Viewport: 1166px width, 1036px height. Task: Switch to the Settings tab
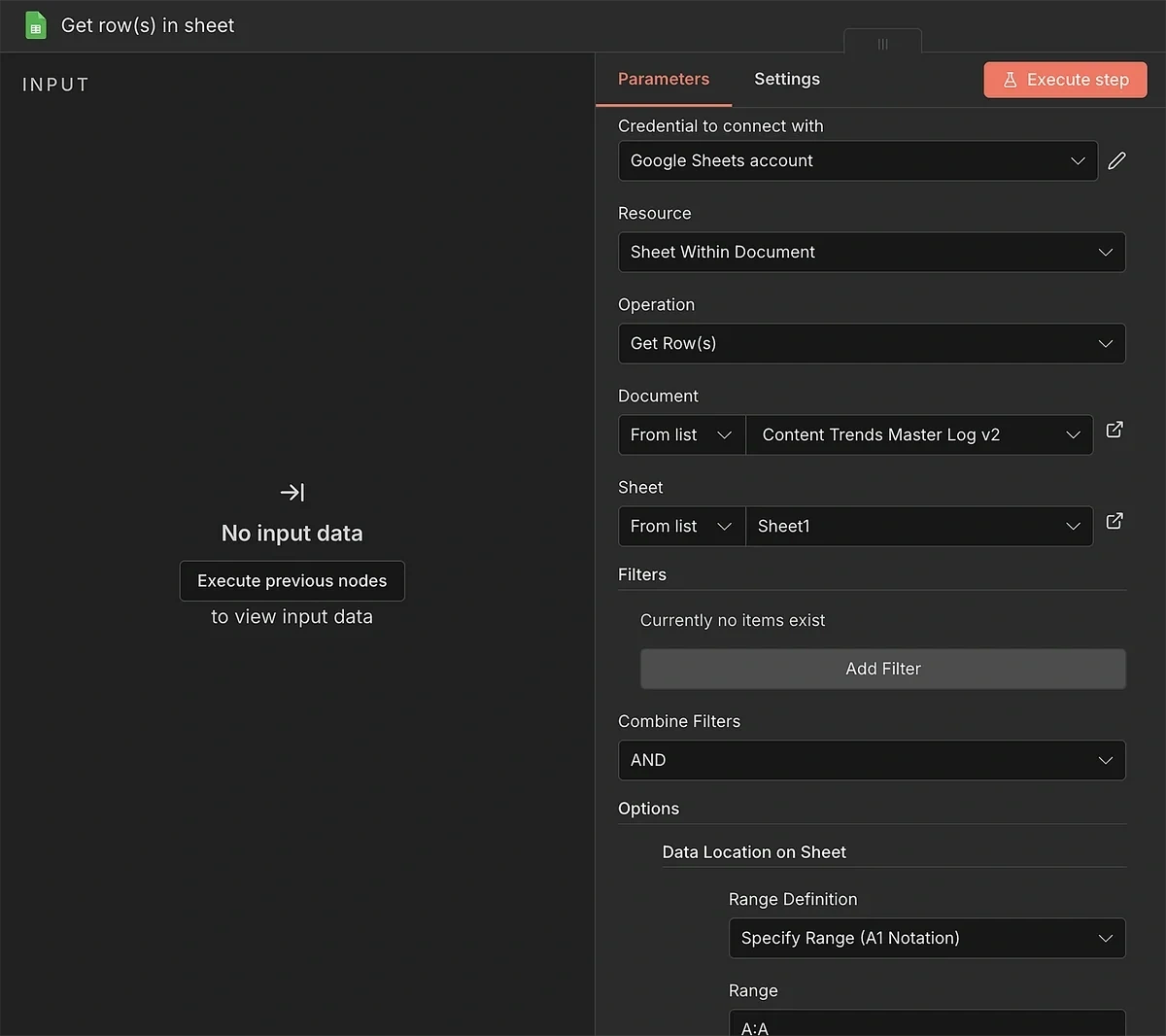[x=786, y=80]
